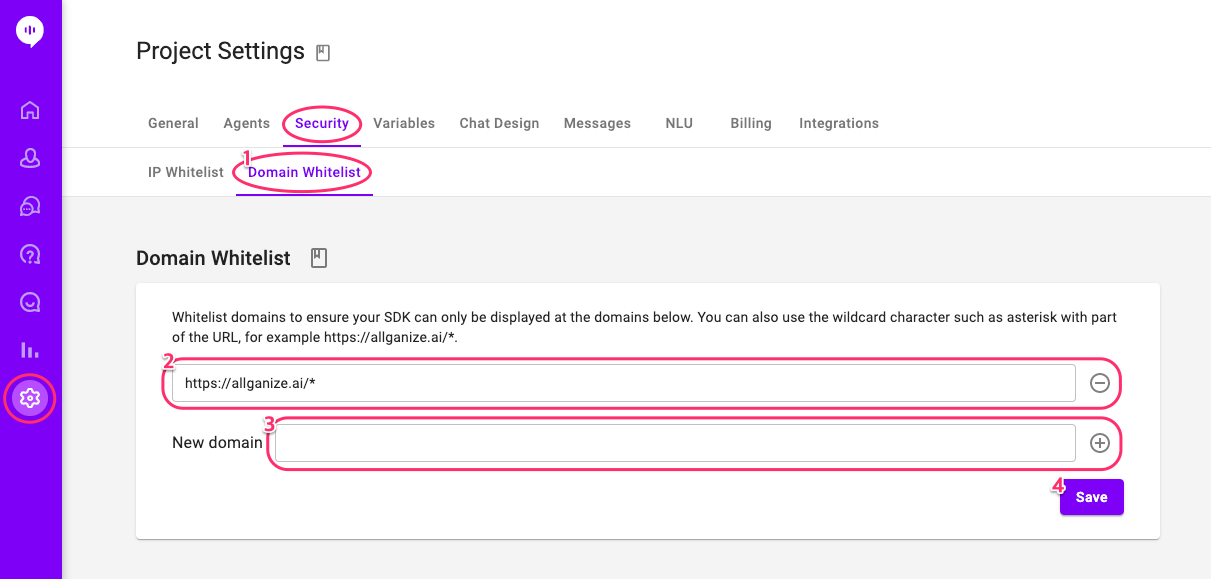The width and height of the screenshot is (1211, 579).
Task: Open the user profile icon in the sidebar
Action: [30, 158]
